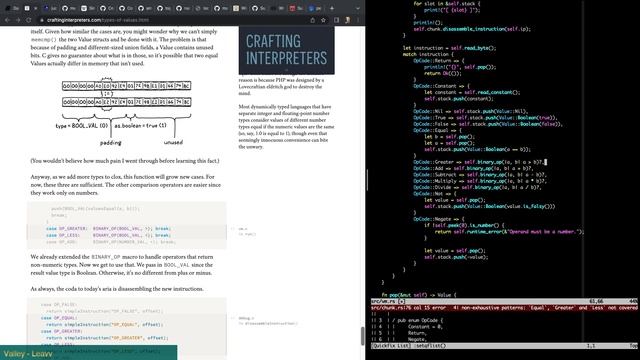Click the 'OpCode::Constant => {' line
The height and width of the screenshot is (360, 640).
[x=441, y=86]
